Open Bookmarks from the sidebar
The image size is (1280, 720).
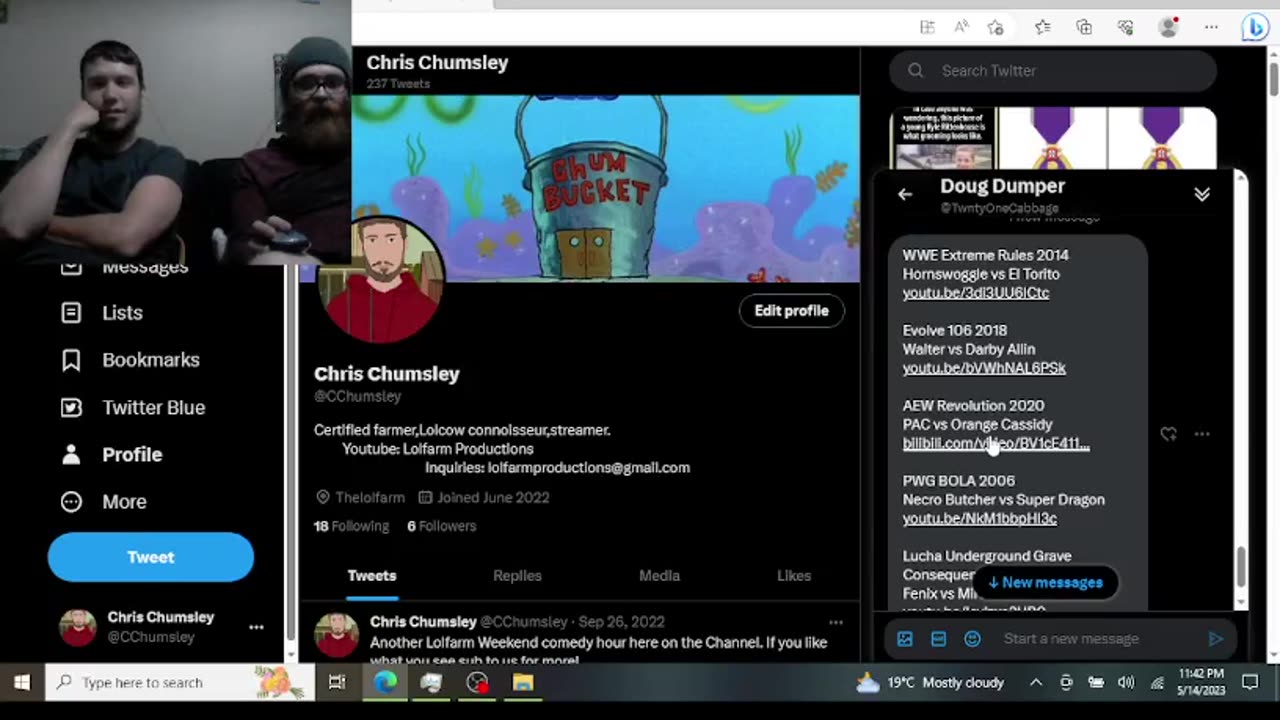130,360
